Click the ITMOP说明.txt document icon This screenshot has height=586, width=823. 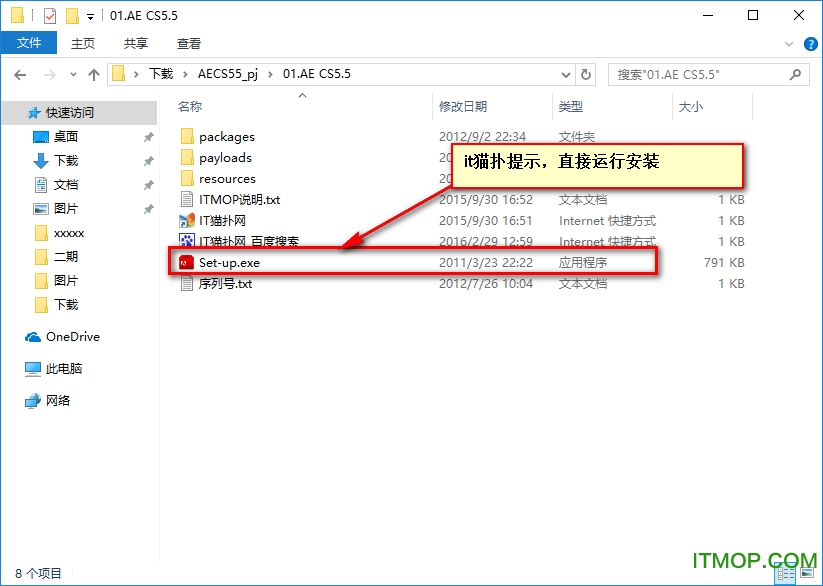point(187,200)
